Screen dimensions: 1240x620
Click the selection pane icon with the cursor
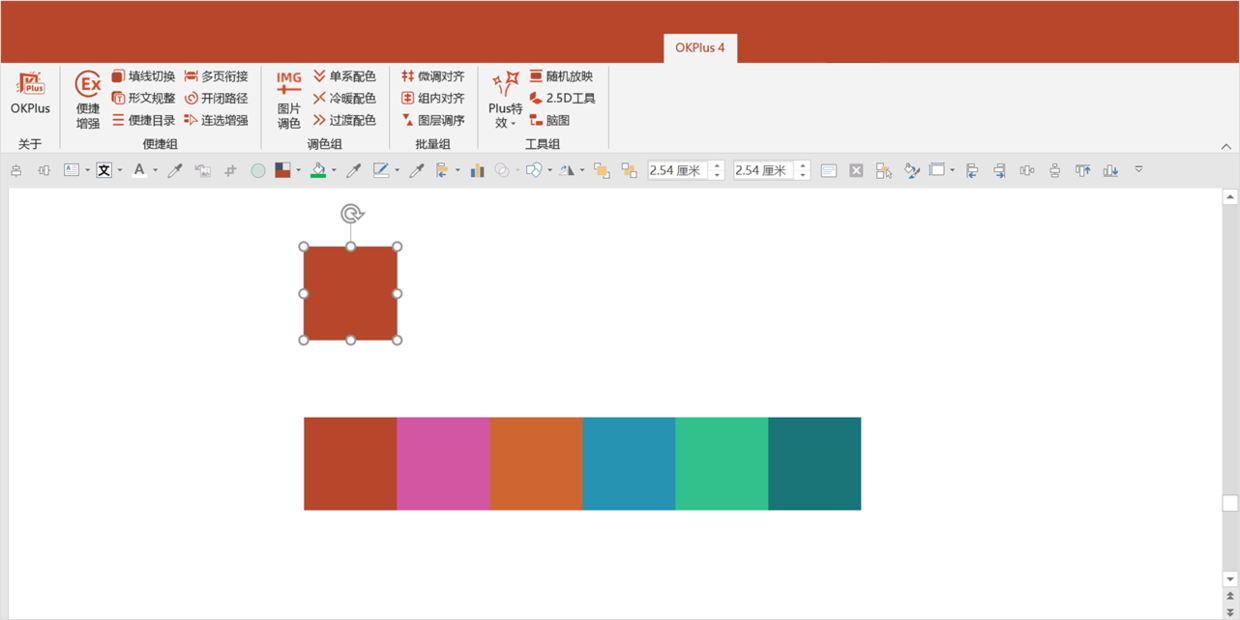[884, 170]
